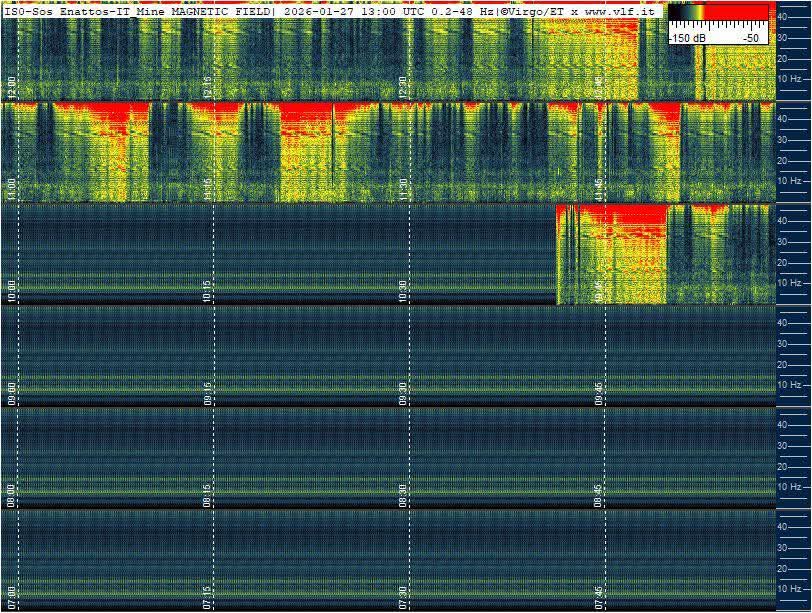
Task: Jump to the 12:30 time marker
Action: (x=403, y=86)
